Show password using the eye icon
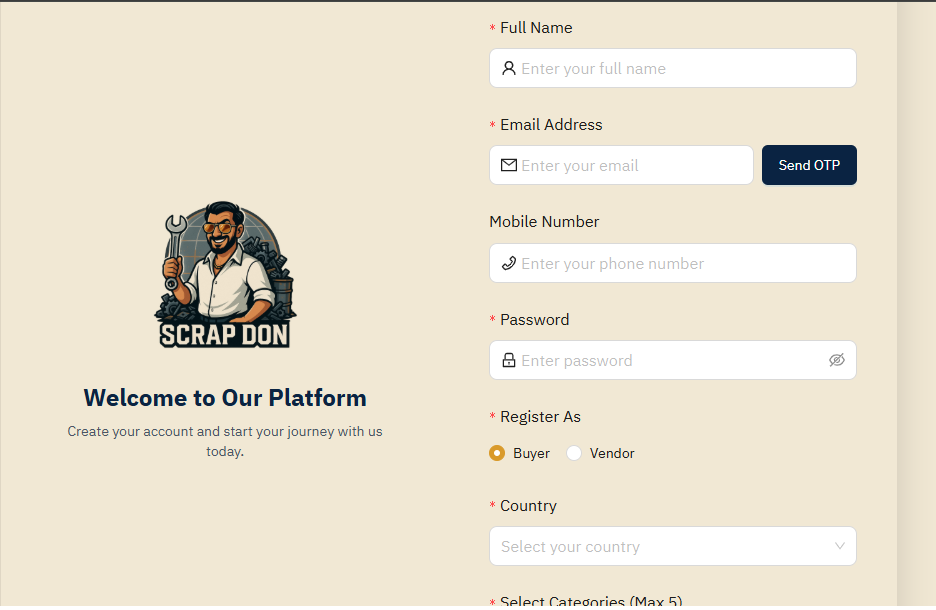 tap(837, 360)
